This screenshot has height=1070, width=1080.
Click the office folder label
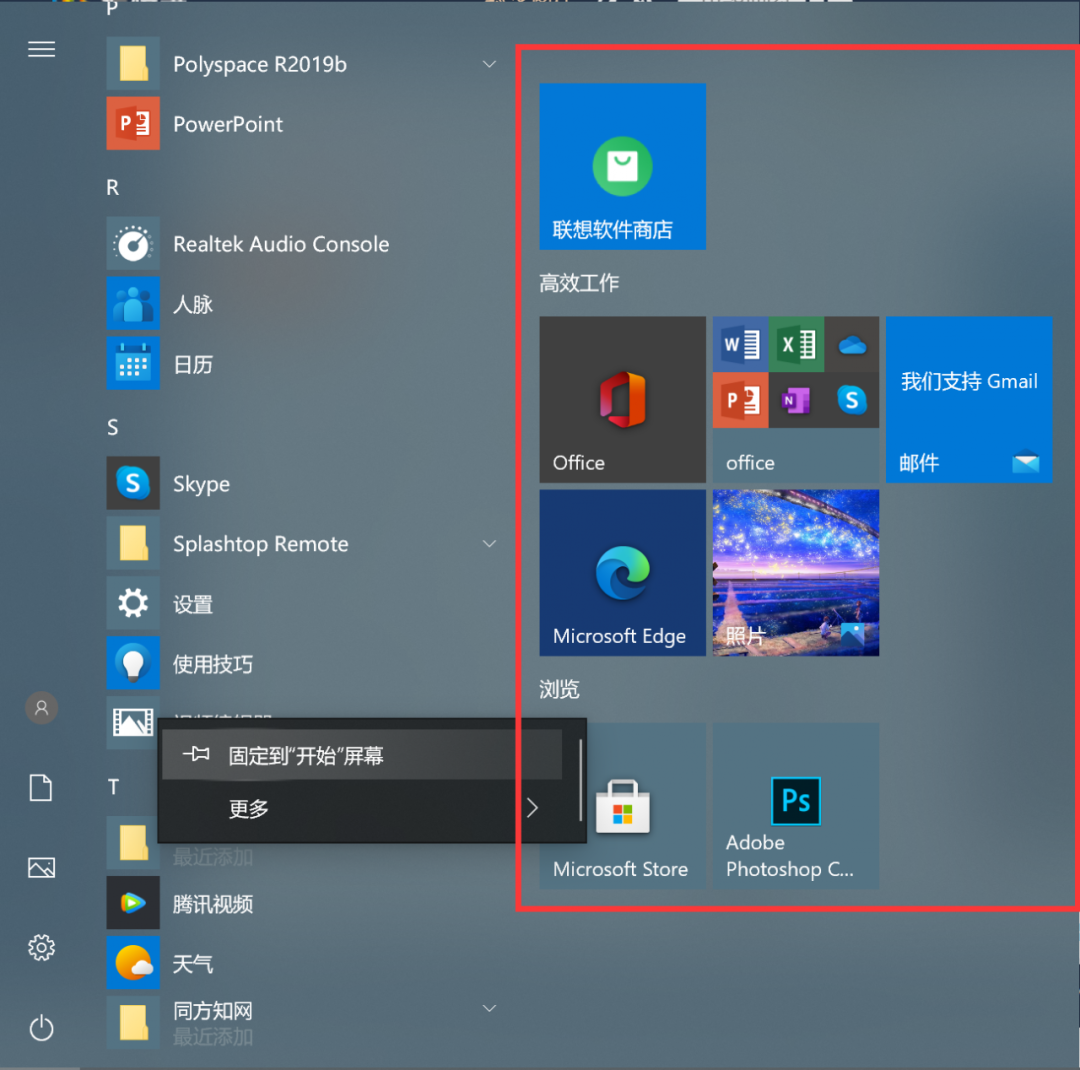[750, 463]
